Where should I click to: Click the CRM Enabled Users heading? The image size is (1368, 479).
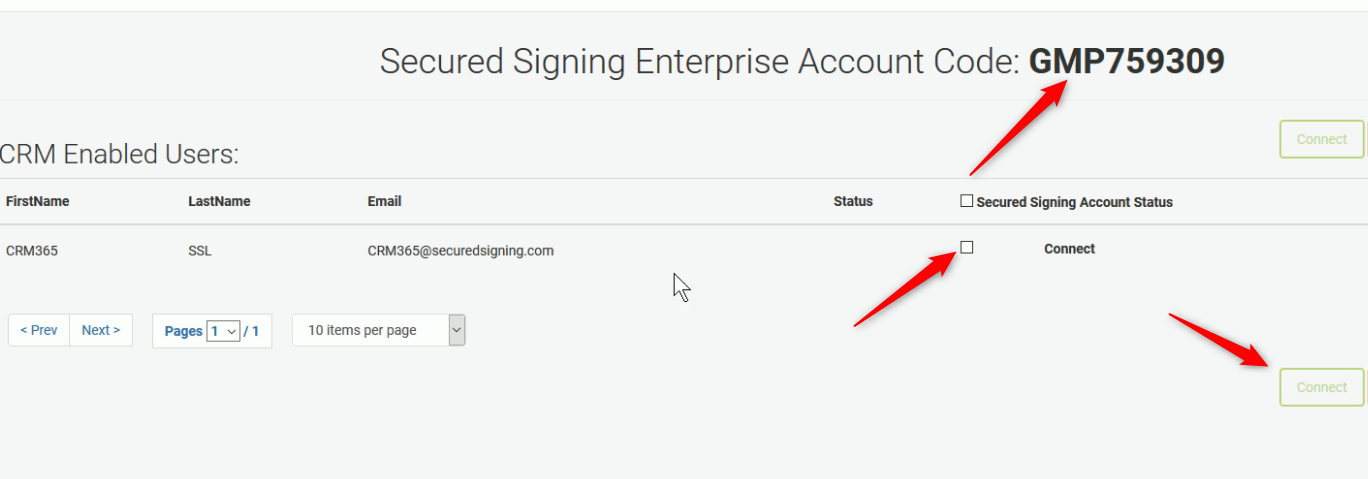(119, 154)
